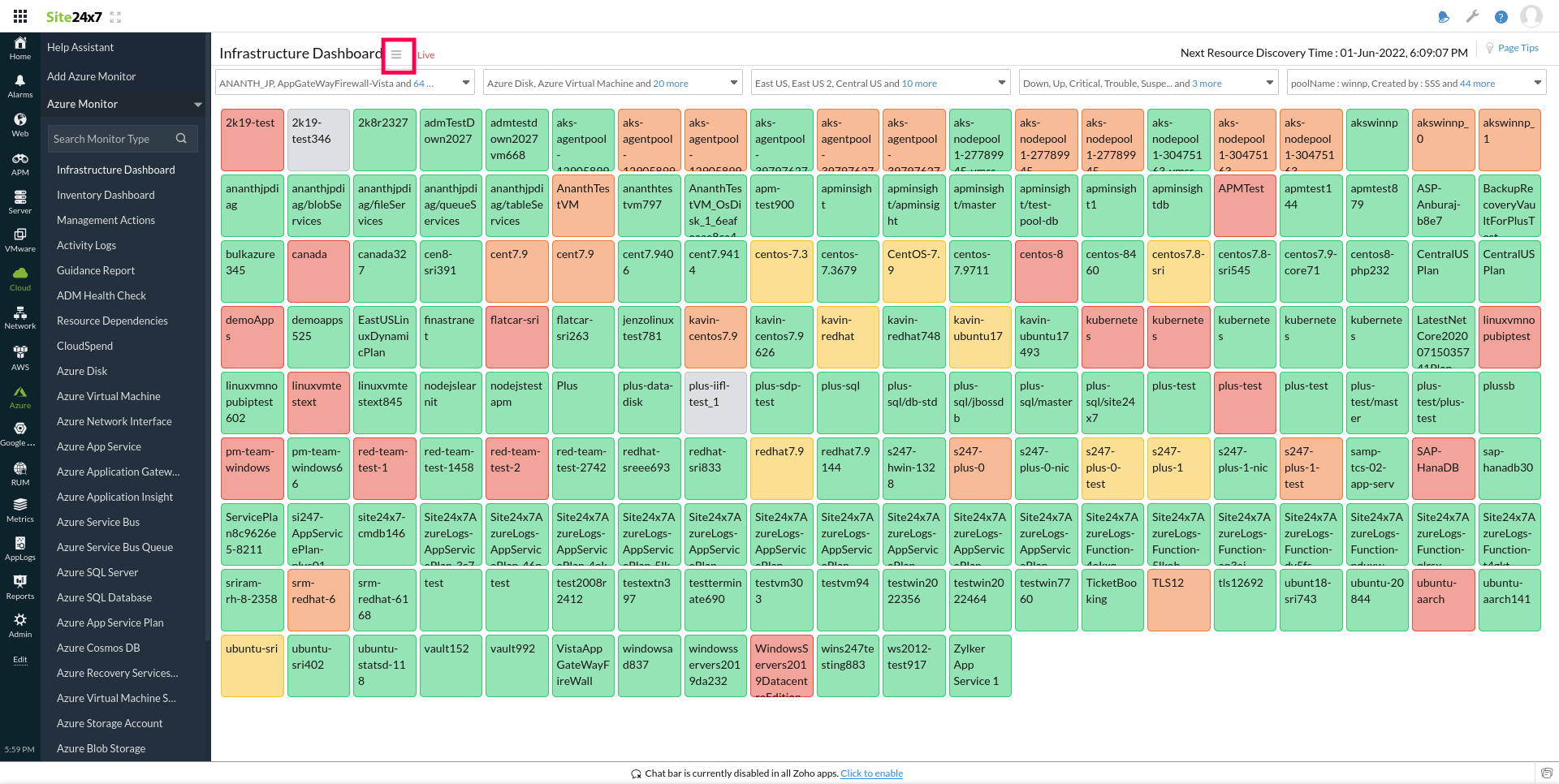
Task: Click the apps grid launcher icon
Action: click(20, 16)
